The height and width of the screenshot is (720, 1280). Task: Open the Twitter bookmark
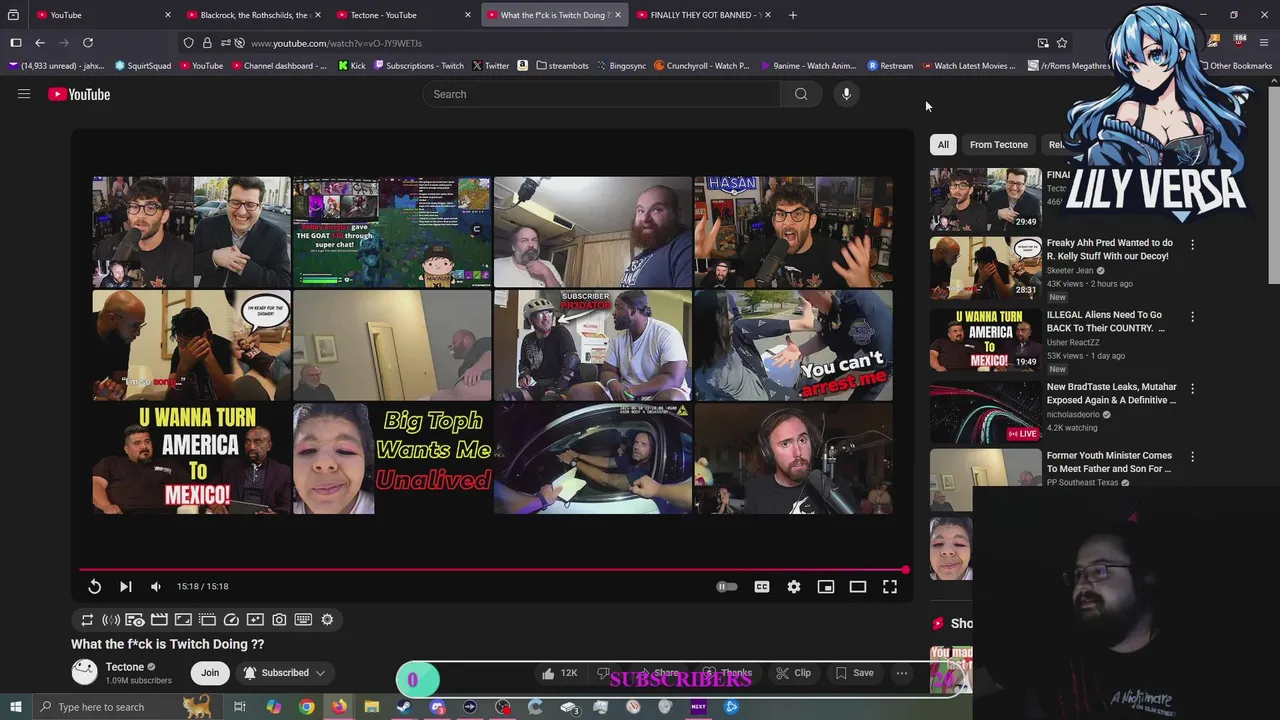491,66
